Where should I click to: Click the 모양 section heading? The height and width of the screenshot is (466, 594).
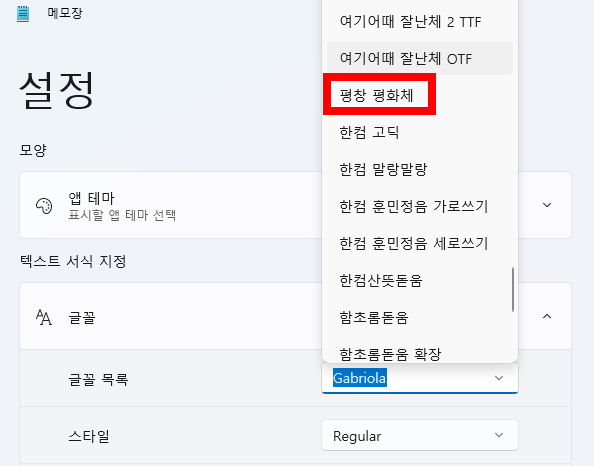coord(33,150)
